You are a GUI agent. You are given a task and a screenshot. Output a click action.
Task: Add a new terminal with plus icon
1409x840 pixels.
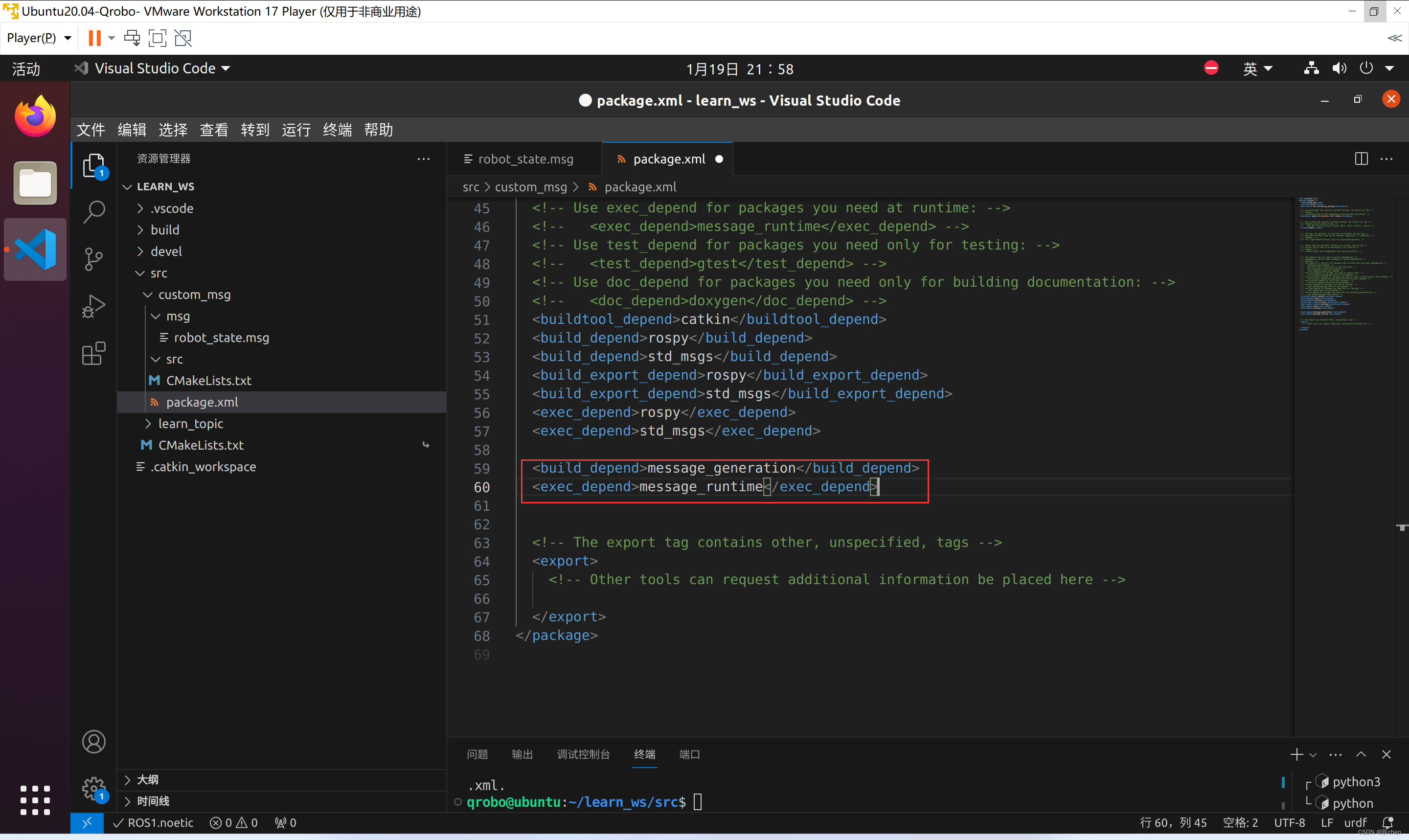tap(1296, 754)
